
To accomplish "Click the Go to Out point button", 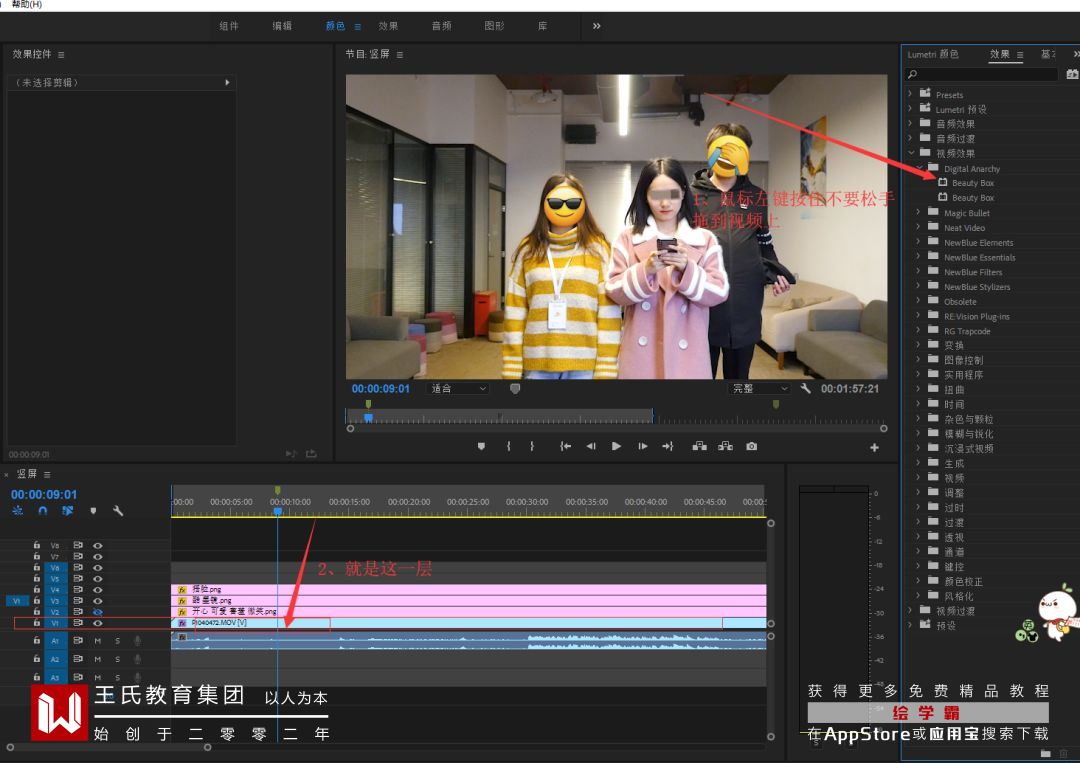I will click(x=667, y=446).
